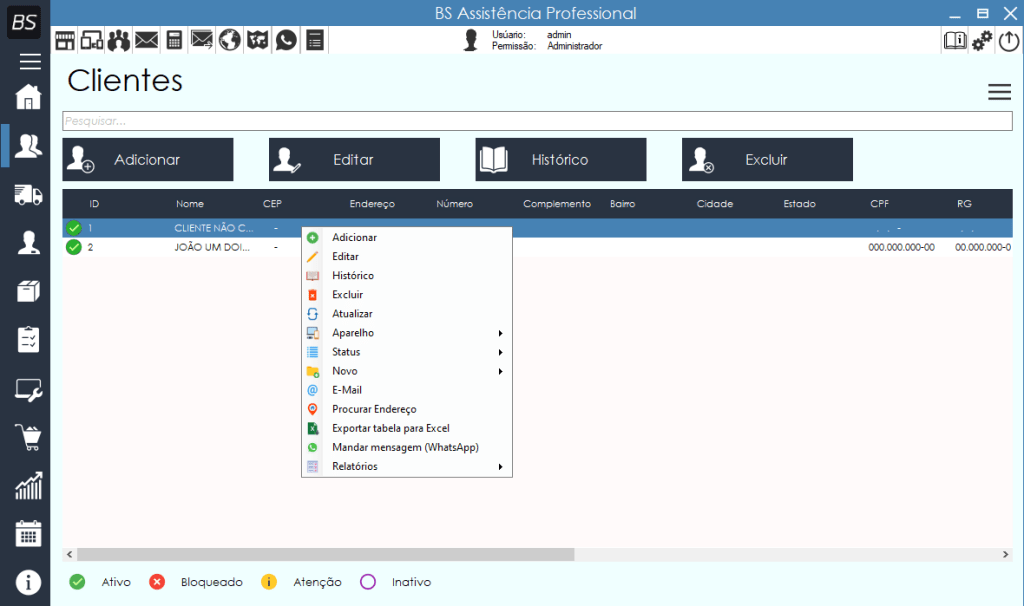Screen dimensions: 1024x606
Task: Click the horizontal scrollbar under the table
Action: (325, 554)
